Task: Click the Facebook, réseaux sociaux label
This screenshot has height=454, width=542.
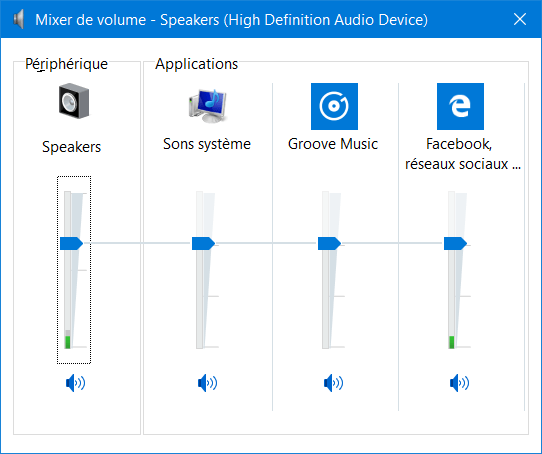Action: (x=462, y=154)
